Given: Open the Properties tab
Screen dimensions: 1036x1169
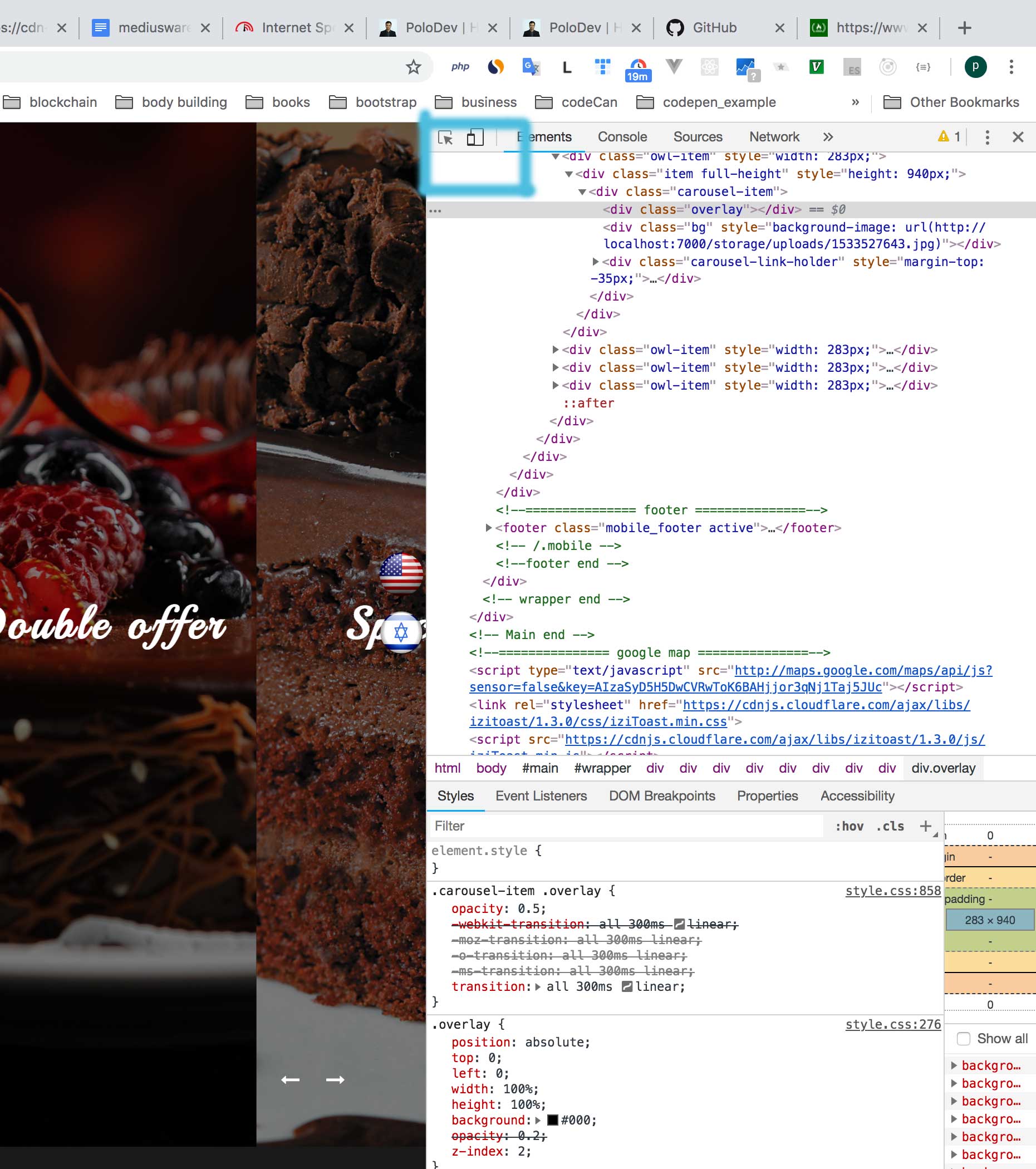Looking at the screenshot, I should pos(767,796).
